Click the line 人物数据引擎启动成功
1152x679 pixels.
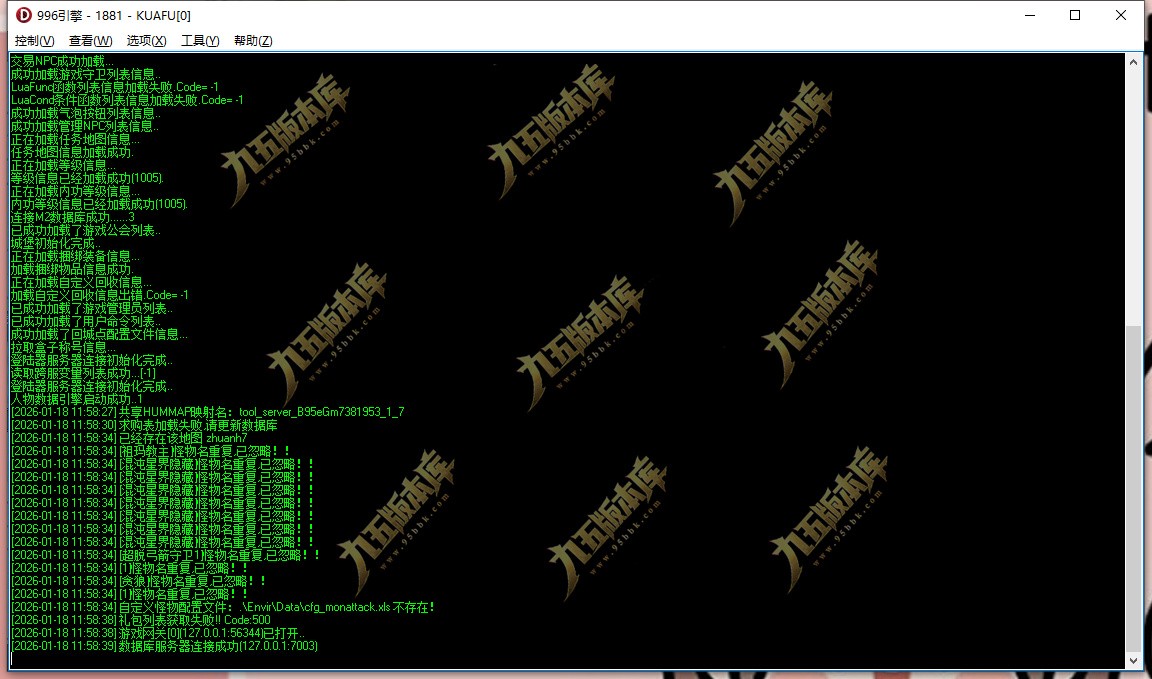[77, 399]
